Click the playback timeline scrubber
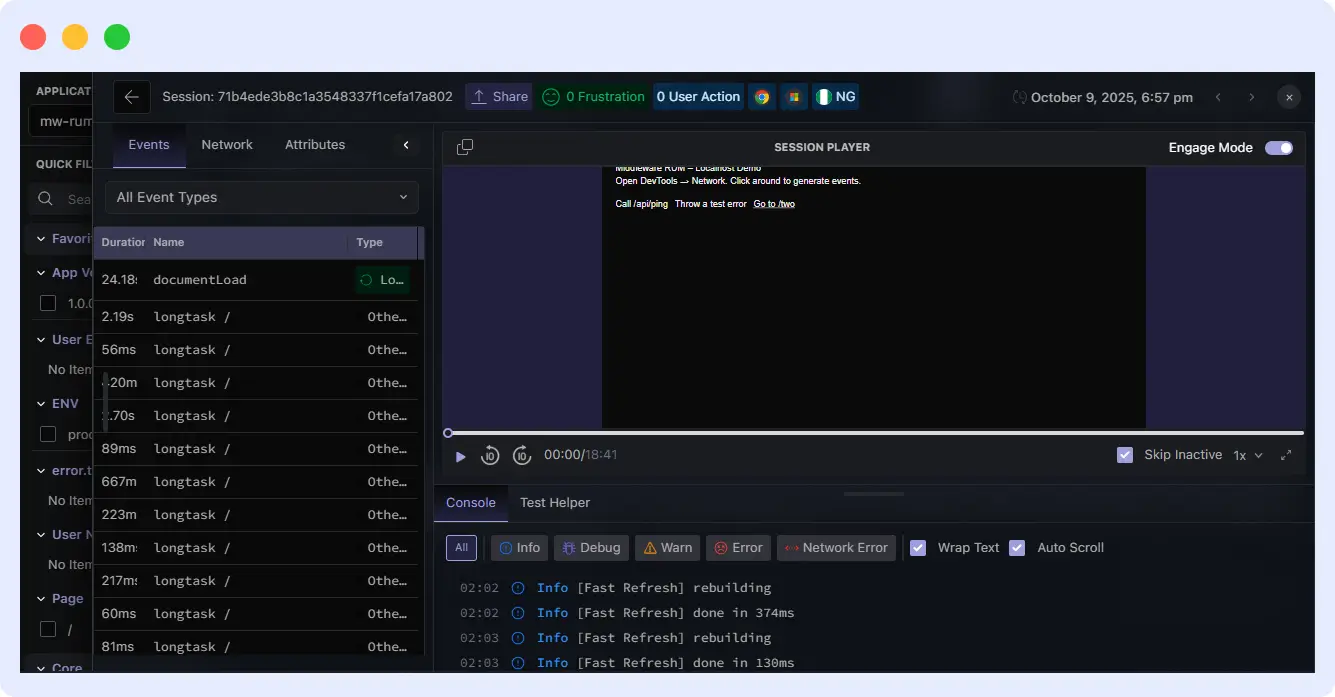Viewport: 1335px width, 697px height. 447,433
